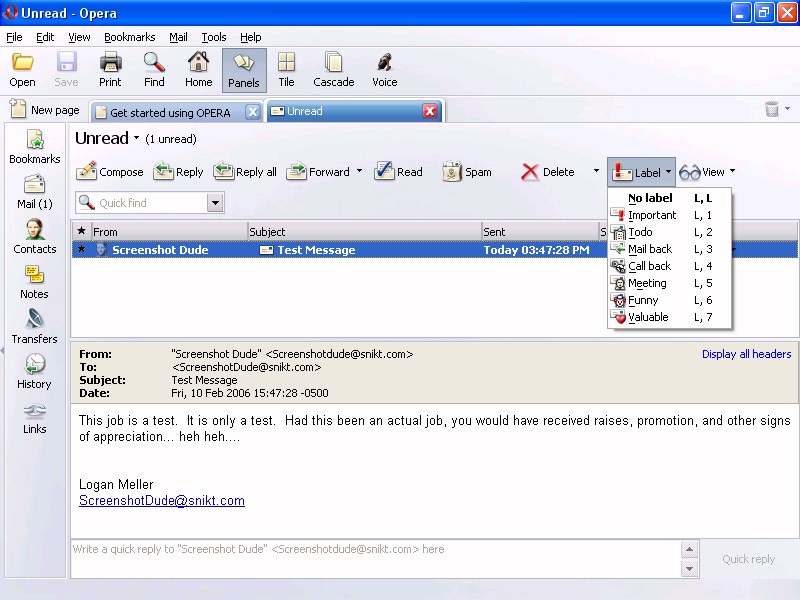
Task: Click the Voice toolbar icon
Action: [384, 70]
